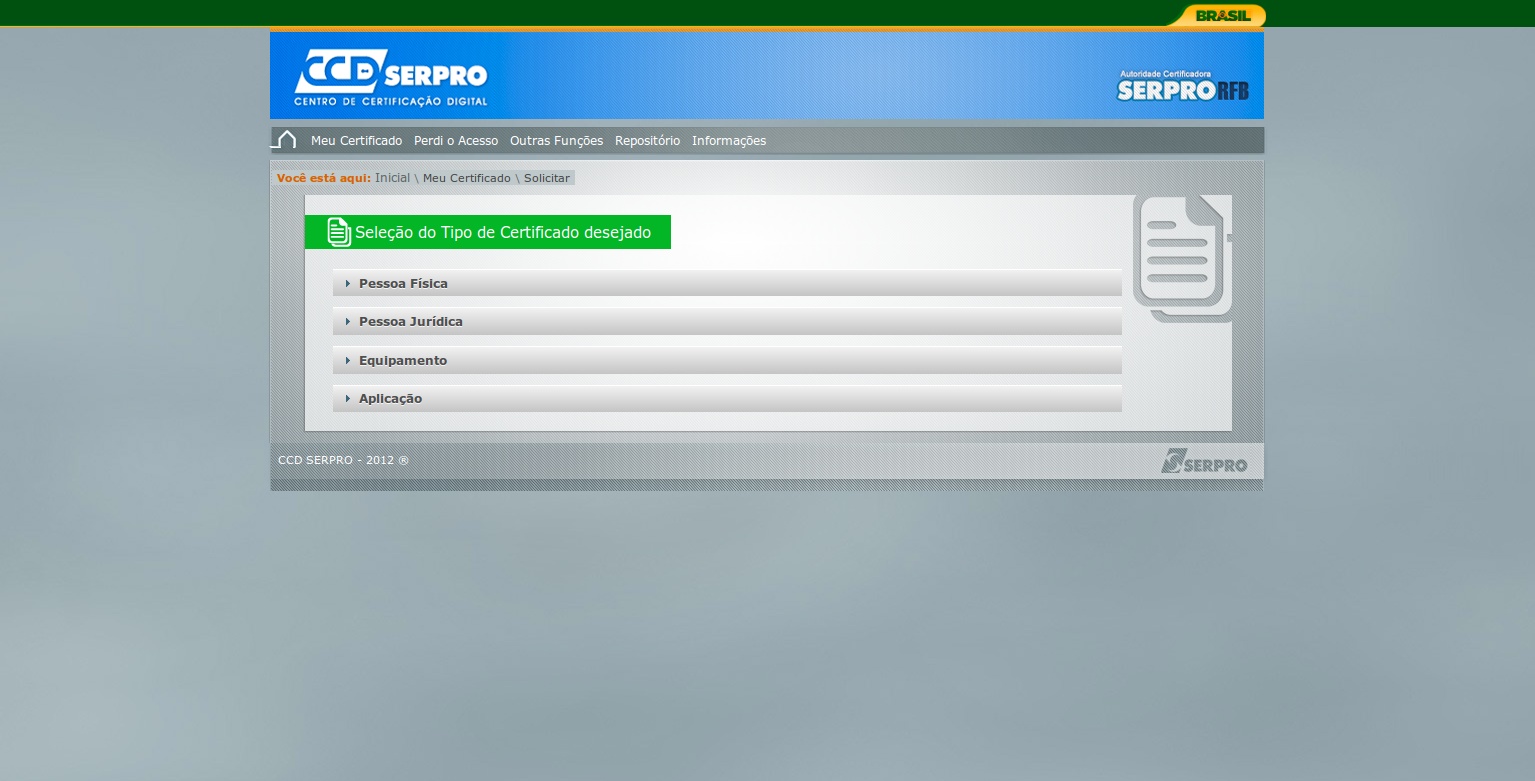Open the Informações menu
Viewport: 1535px width, 781px height.
tap(729, 141)
